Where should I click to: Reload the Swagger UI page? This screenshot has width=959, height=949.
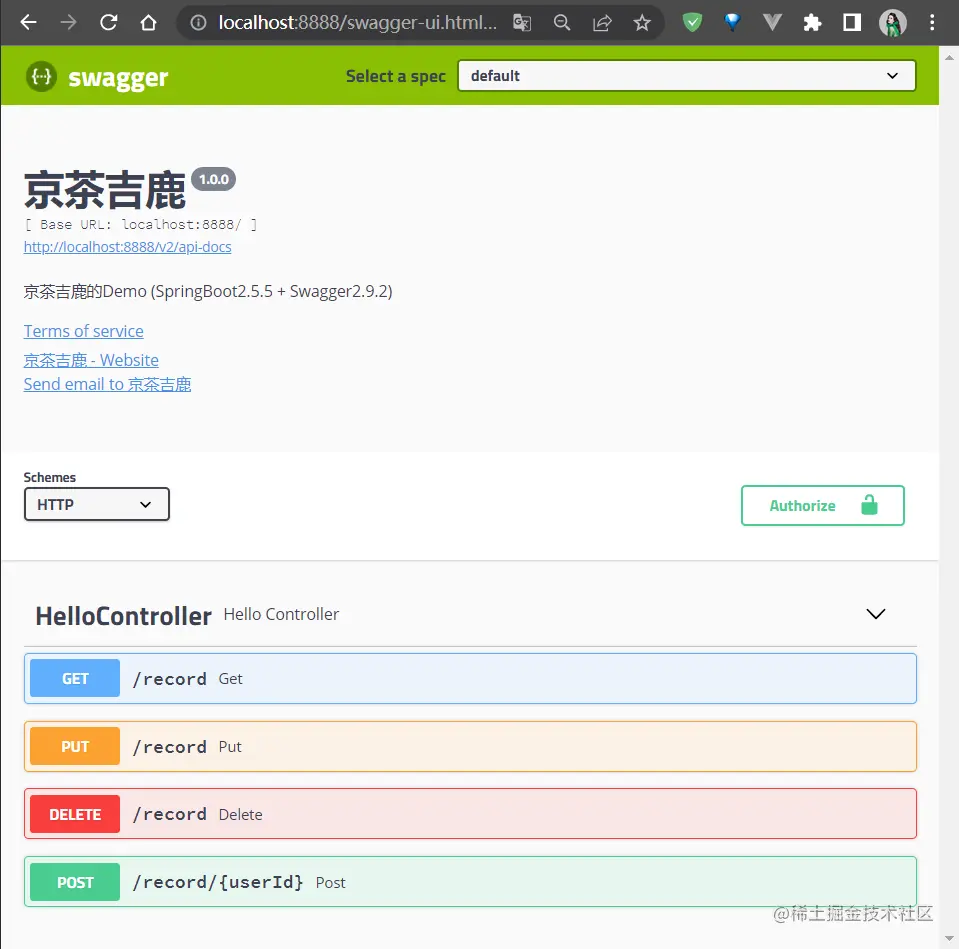click(108, 23)
